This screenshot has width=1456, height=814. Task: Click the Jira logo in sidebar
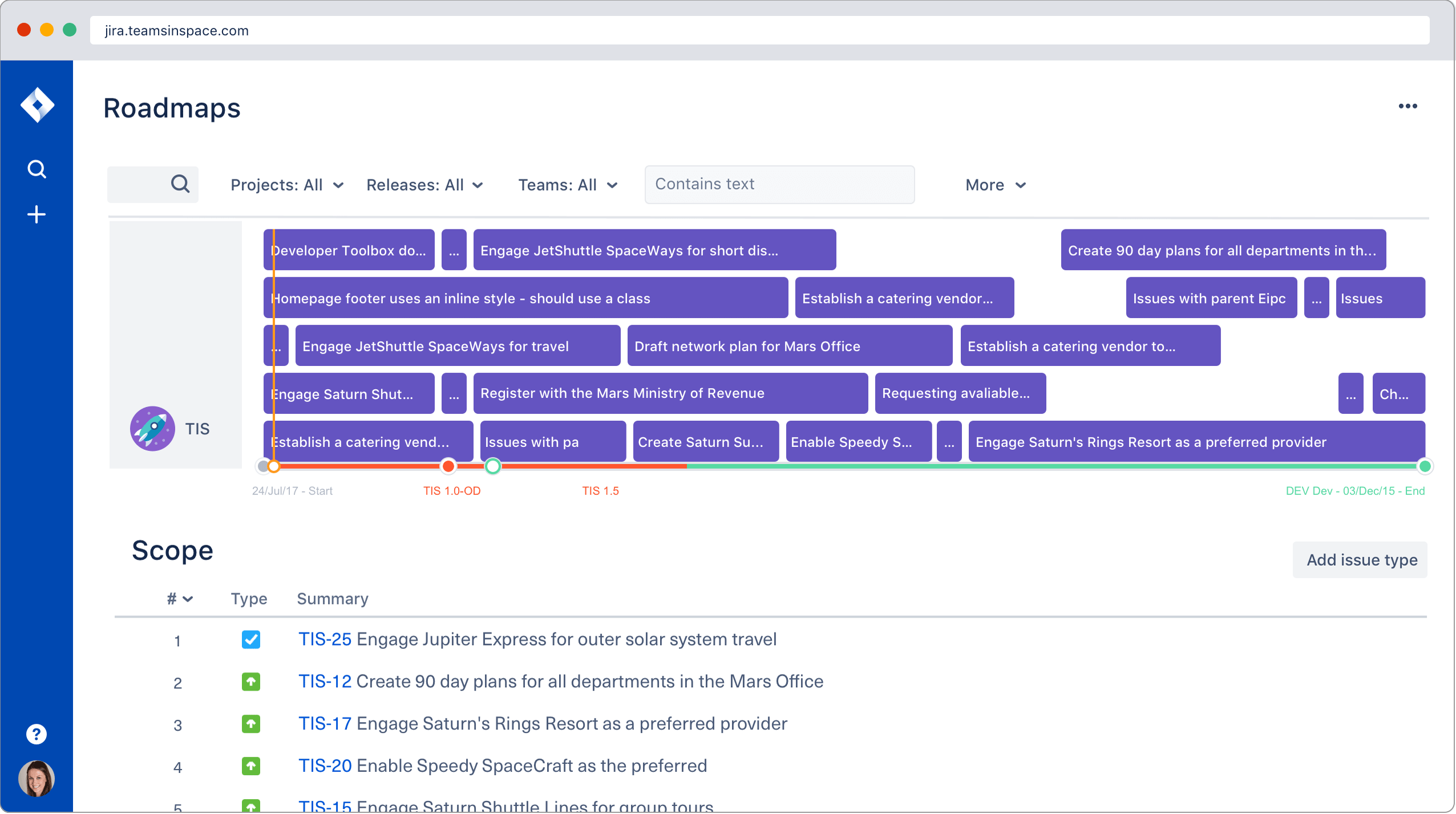click(x=37, y=105)
